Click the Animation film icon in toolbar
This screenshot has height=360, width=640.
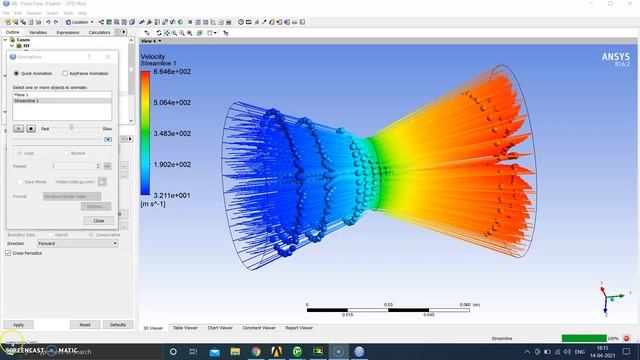click(x=249, y=22)
